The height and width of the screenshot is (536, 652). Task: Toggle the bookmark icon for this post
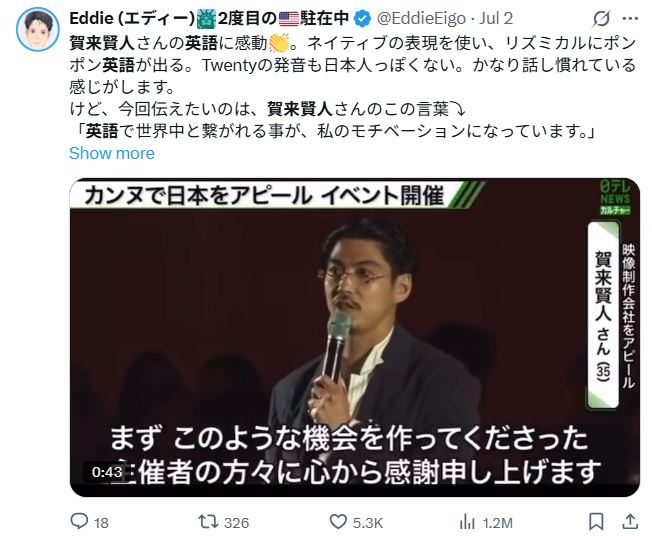[596, 521]
